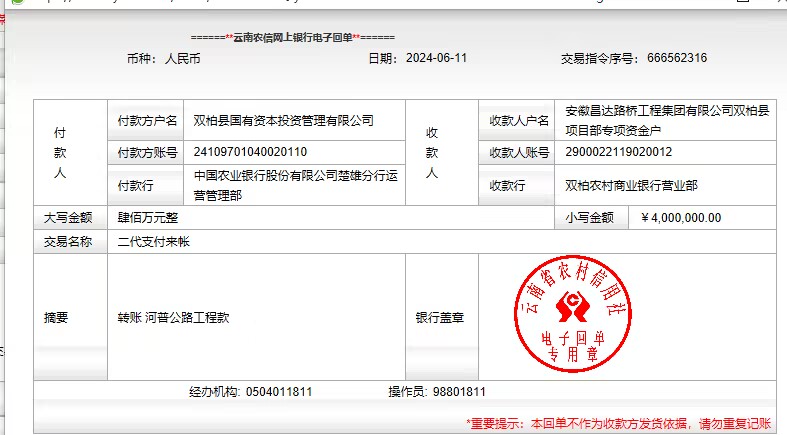This screenshot has width=787, height=435.
Task: Select the currency value 人民币
Action: [182, 58]
